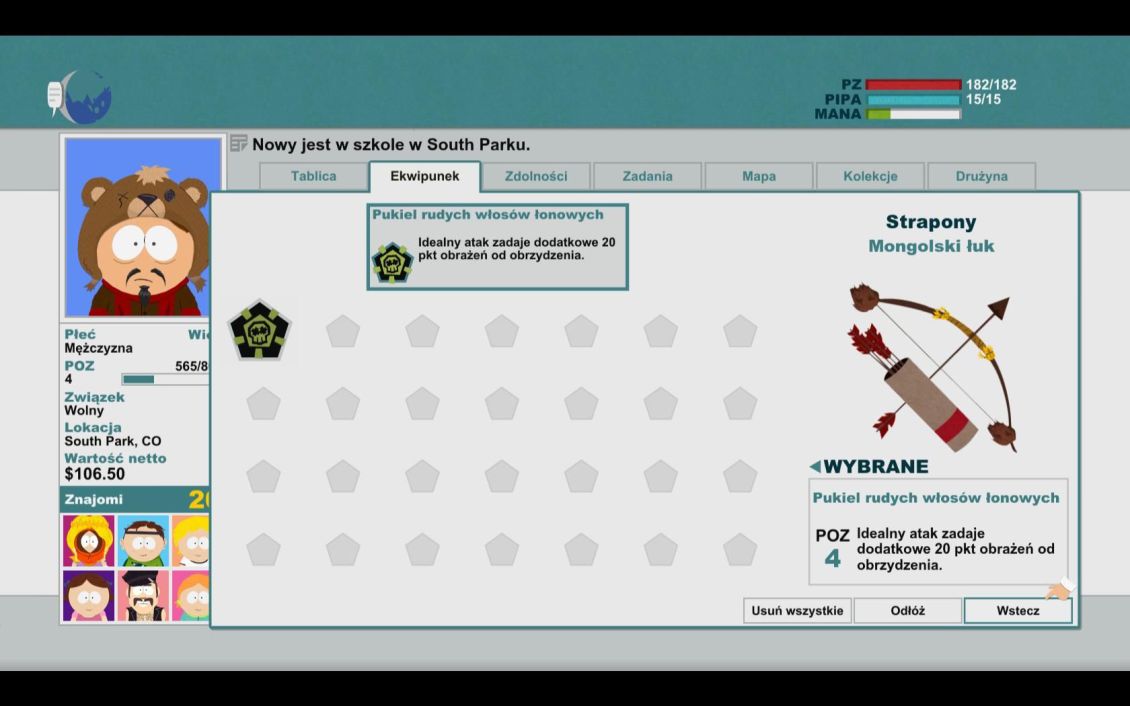Image resolution: width=1130 pixels, height=706 pixels.
Task: Click the red PZ health bar
Action: coord(913,84)
